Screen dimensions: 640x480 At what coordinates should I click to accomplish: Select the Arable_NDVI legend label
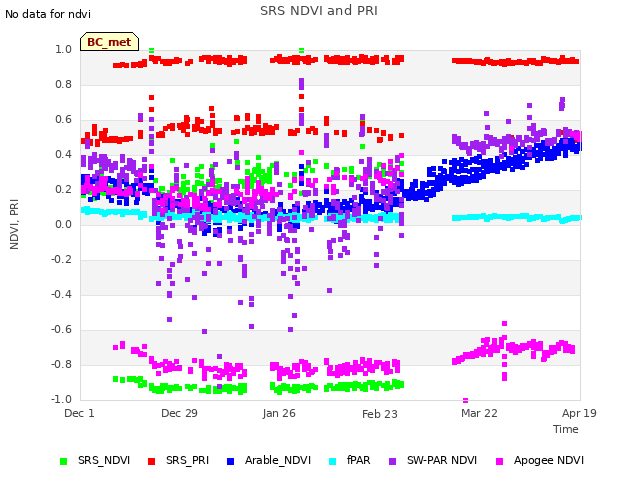tap(278, 460)
